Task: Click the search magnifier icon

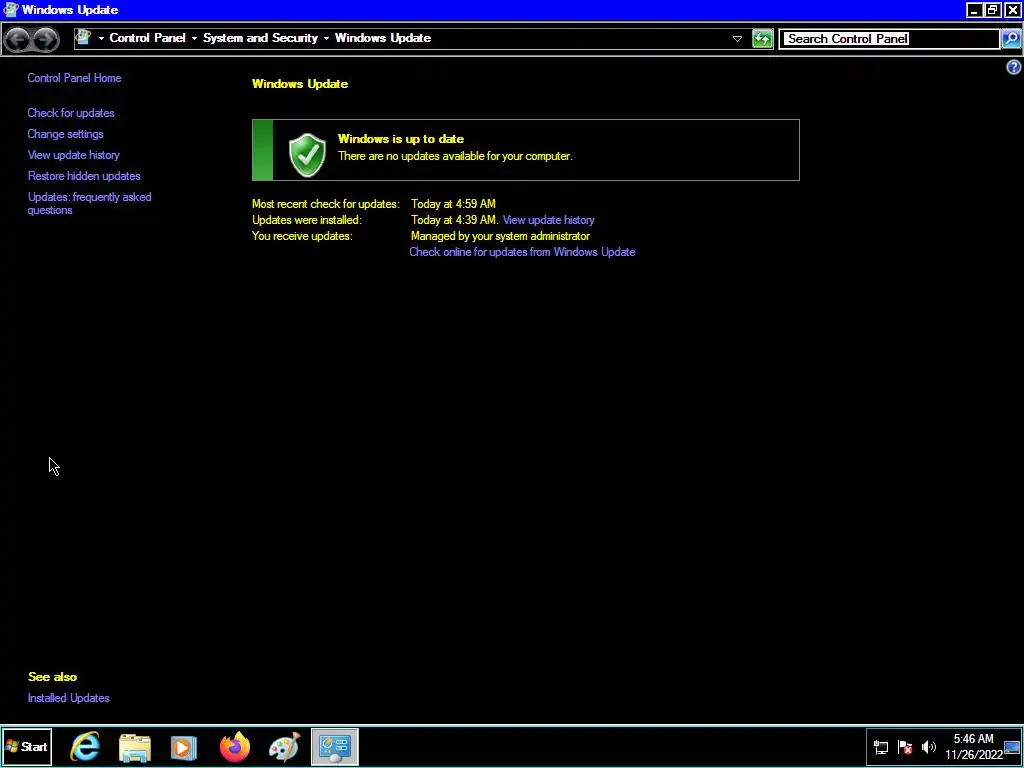Action: click(x=1010, y=39)
